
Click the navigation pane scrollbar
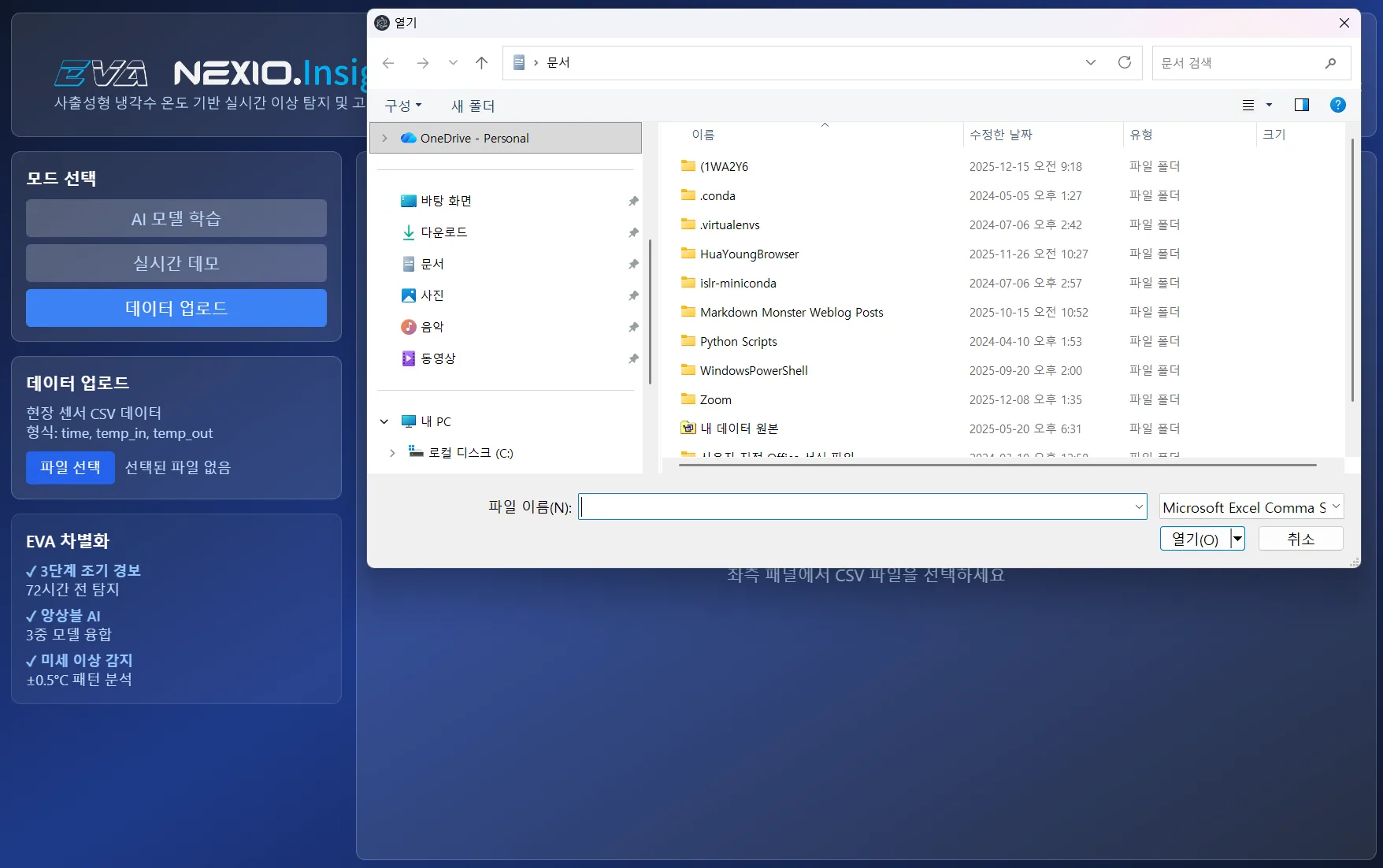[650, 311]
